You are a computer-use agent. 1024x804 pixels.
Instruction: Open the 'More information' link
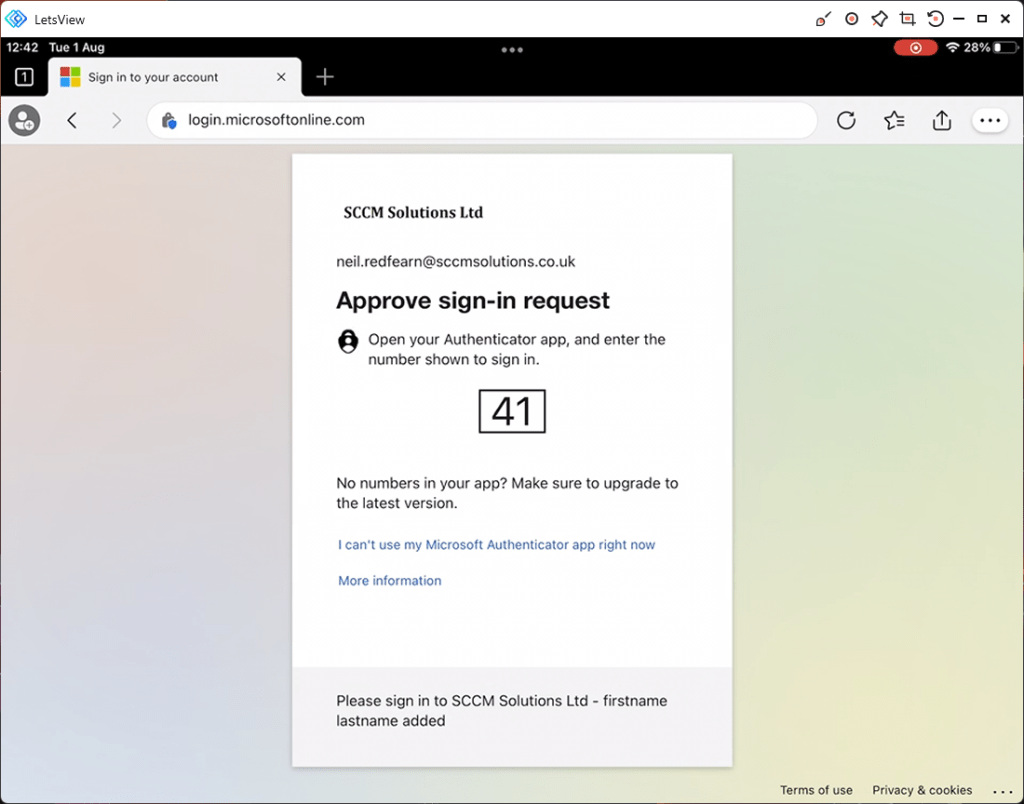pyautogui.click(x=389, y=581)
